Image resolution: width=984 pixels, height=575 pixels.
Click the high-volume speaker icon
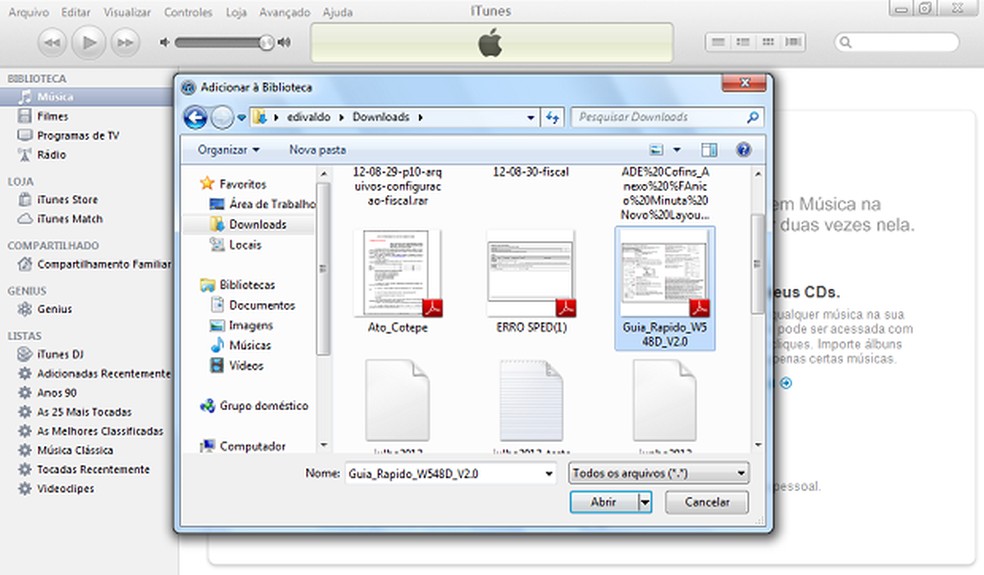click(284, 42)
